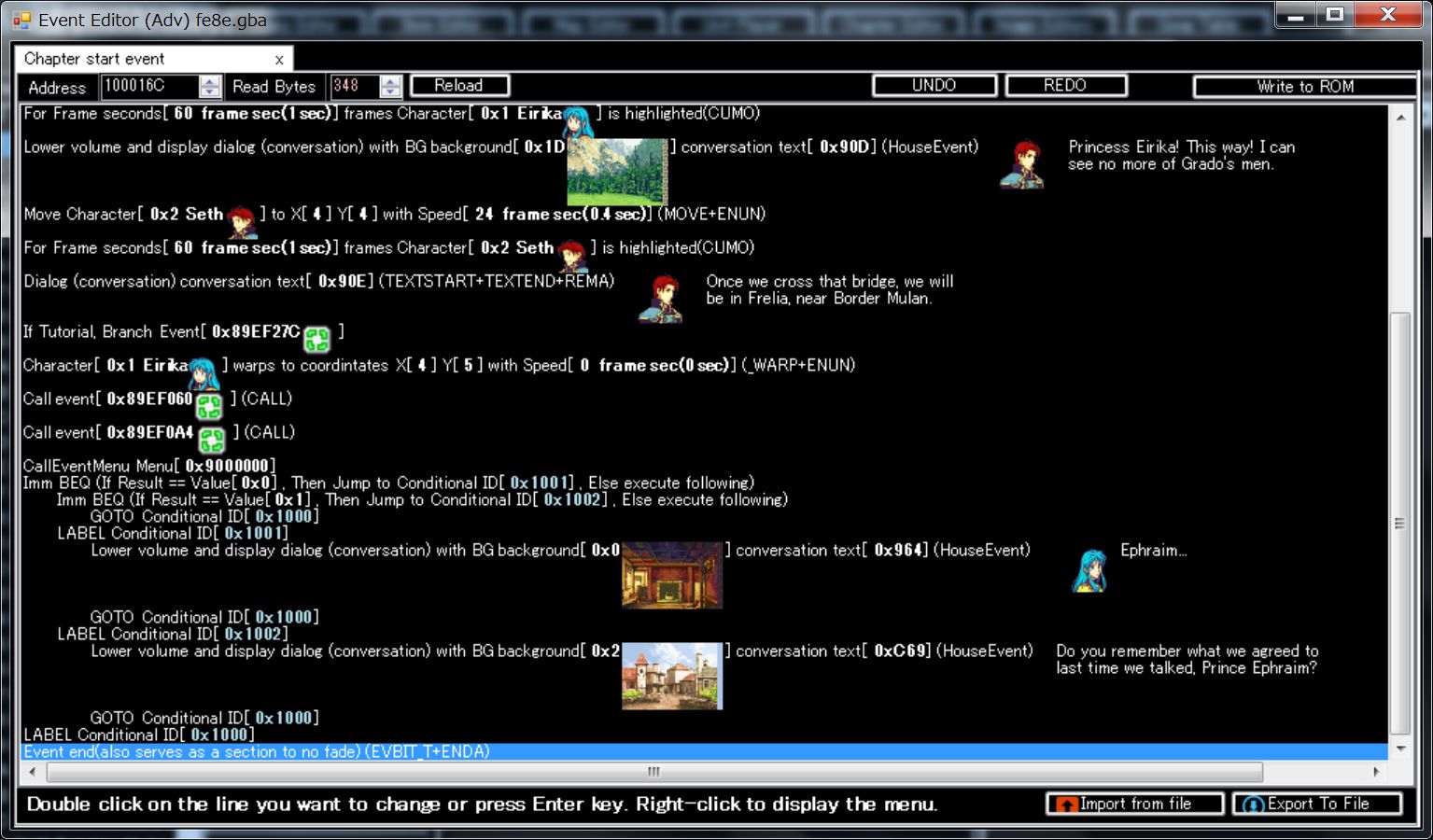Click horizontal scrollbar right arrow

tap(1376, 772)
